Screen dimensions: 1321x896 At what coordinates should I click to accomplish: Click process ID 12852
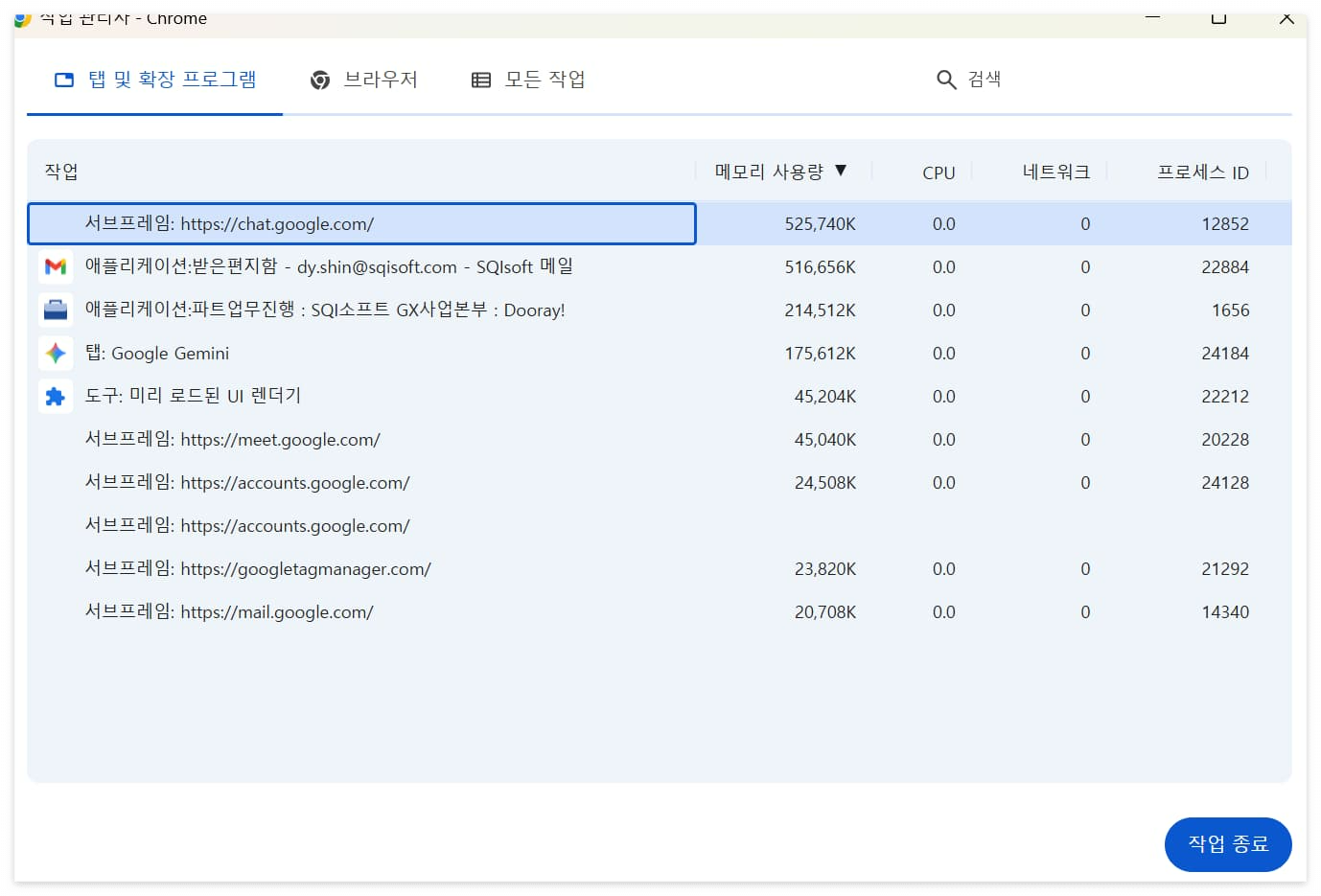point(1225,224)
